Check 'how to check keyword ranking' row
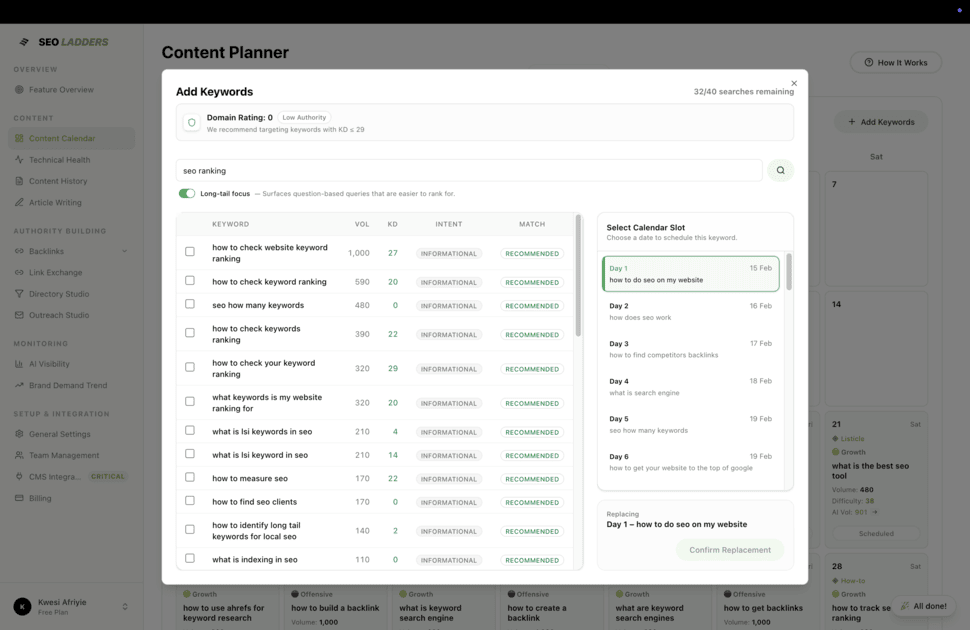The width and height of the screenshot is (970, 630). point(190,282)
